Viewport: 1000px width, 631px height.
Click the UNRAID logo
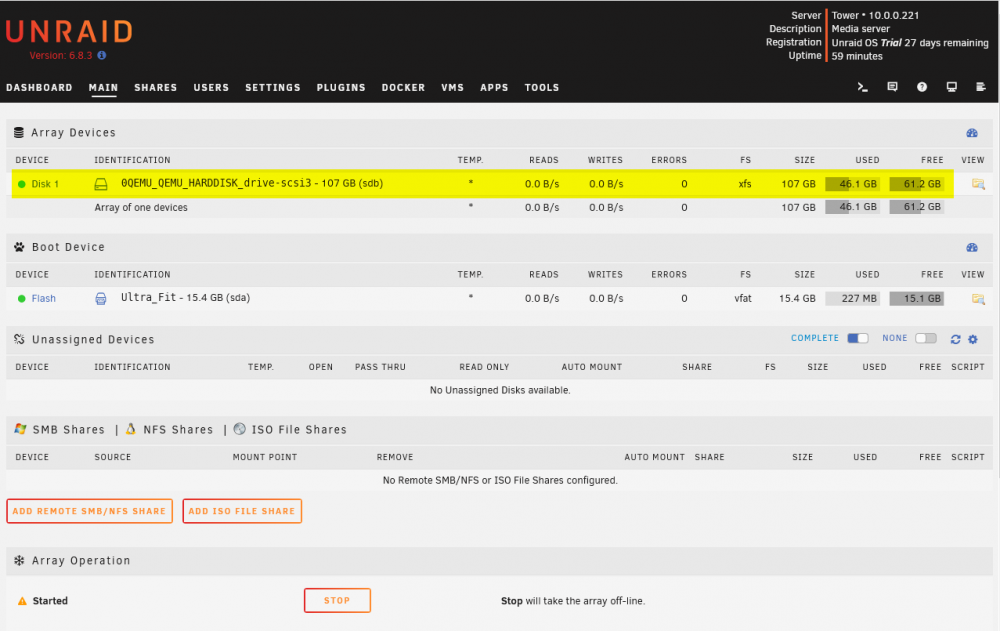pyautogui.click(x=70, y=31)
